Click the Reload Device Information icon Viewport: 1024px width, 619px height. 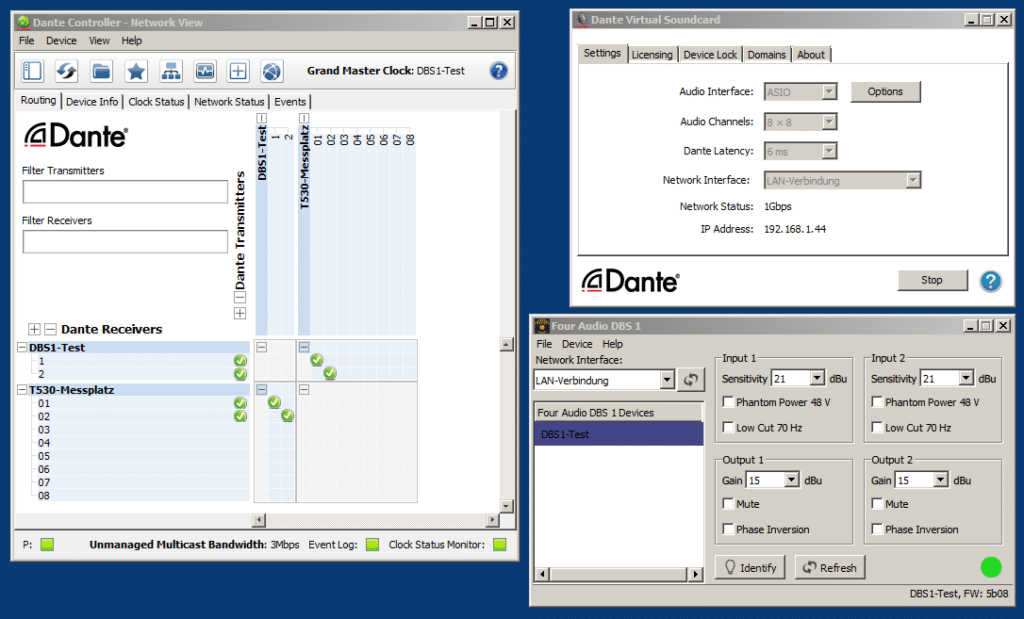tap(67, 71)
